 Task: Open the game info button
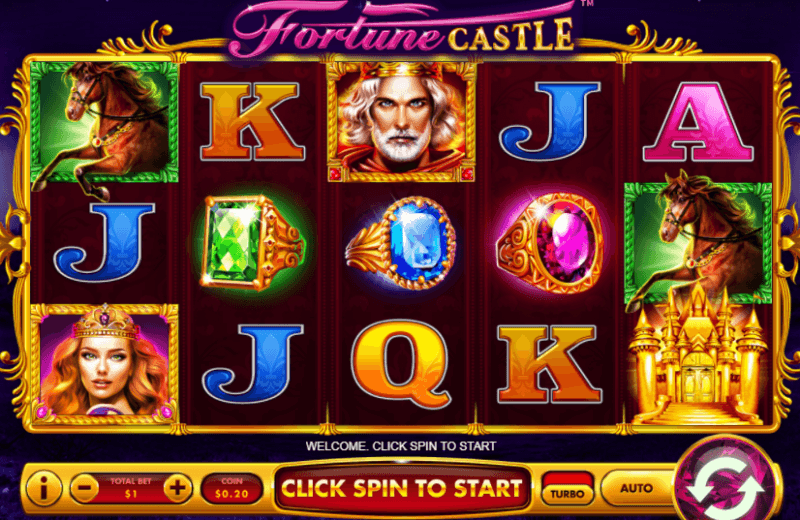(x=43, y=489)
